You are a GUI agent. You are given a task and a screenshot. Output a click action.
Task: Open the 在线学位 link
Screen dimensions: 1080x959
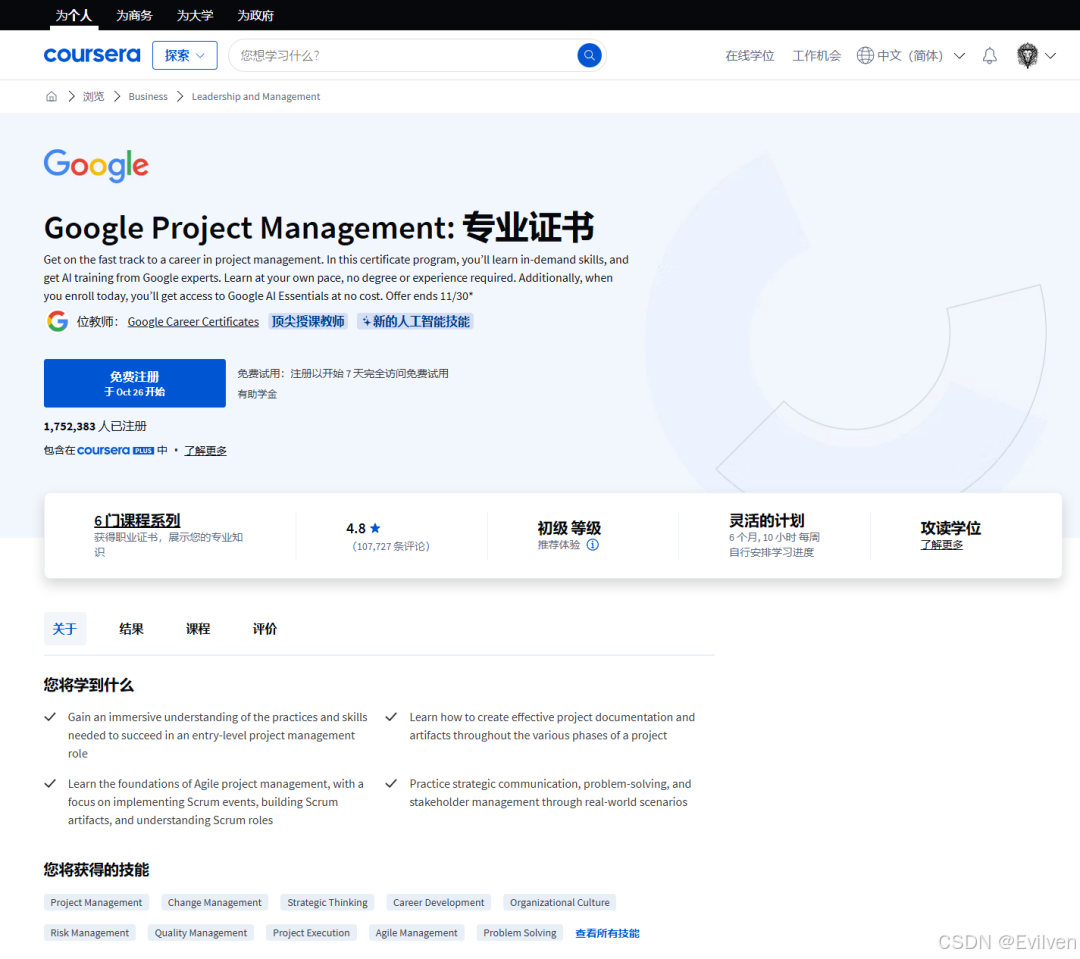pyautogui.click(x=749, y=56)
